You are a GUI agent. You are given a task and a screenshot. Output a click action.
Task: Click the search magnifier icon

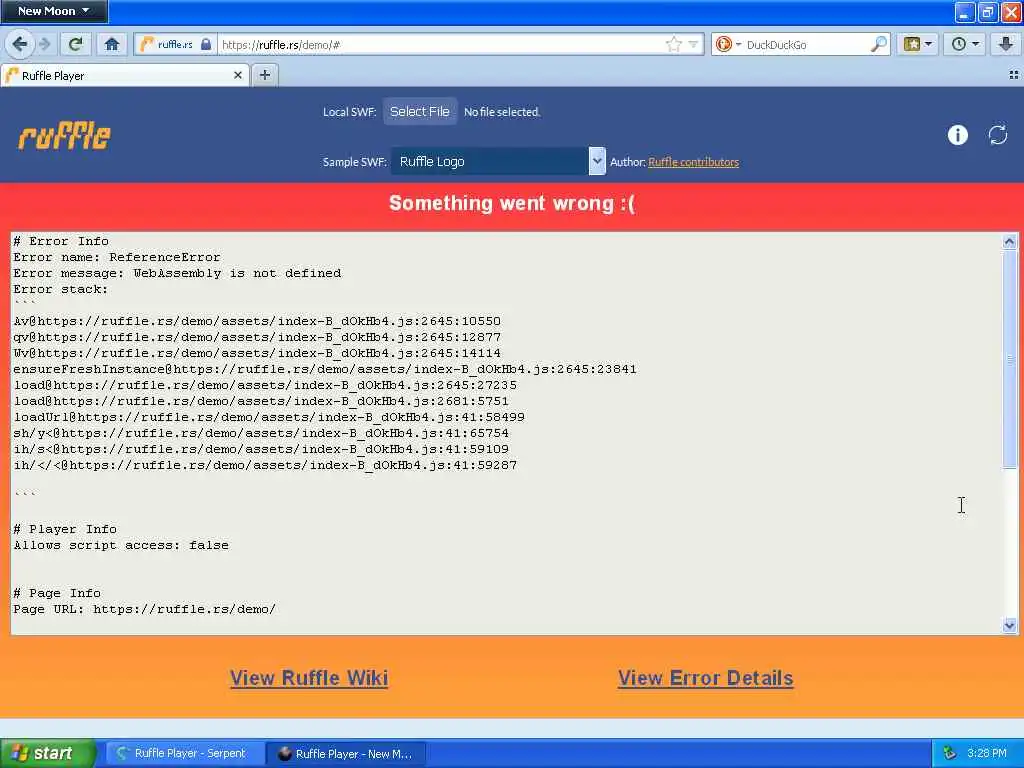coord(879,44)
